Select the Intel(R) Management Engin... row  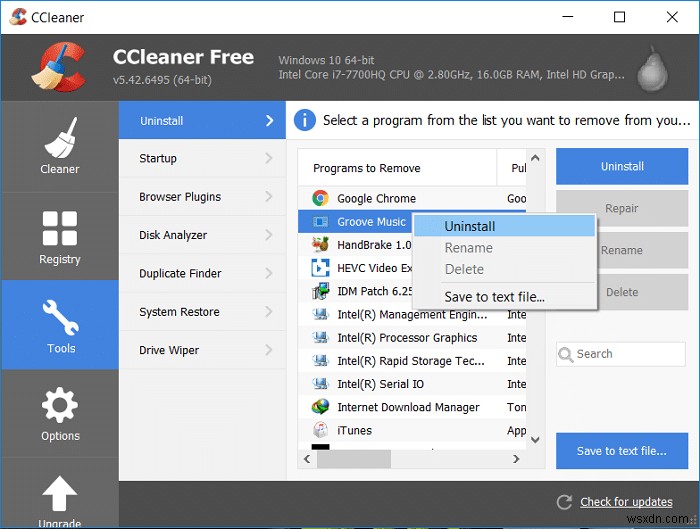click(412, 315)
